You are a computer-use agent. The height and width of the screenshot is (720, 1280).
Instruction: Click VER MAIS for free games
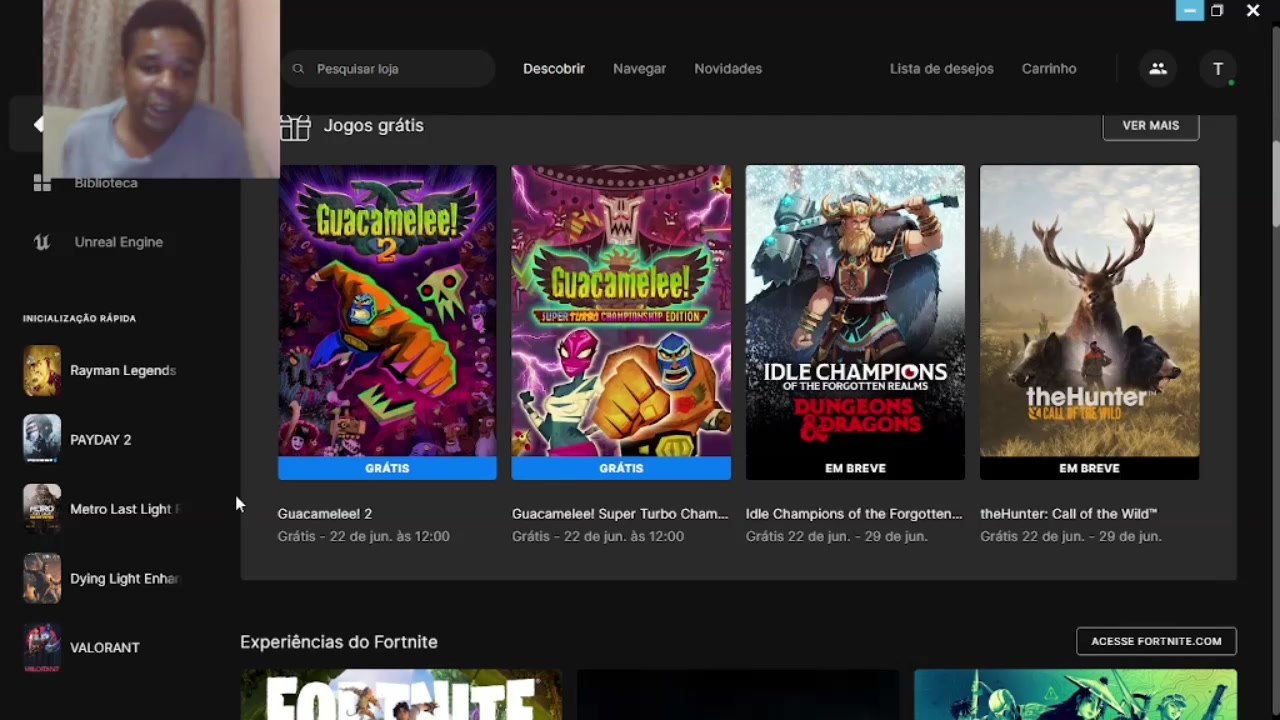[1150, 125]
